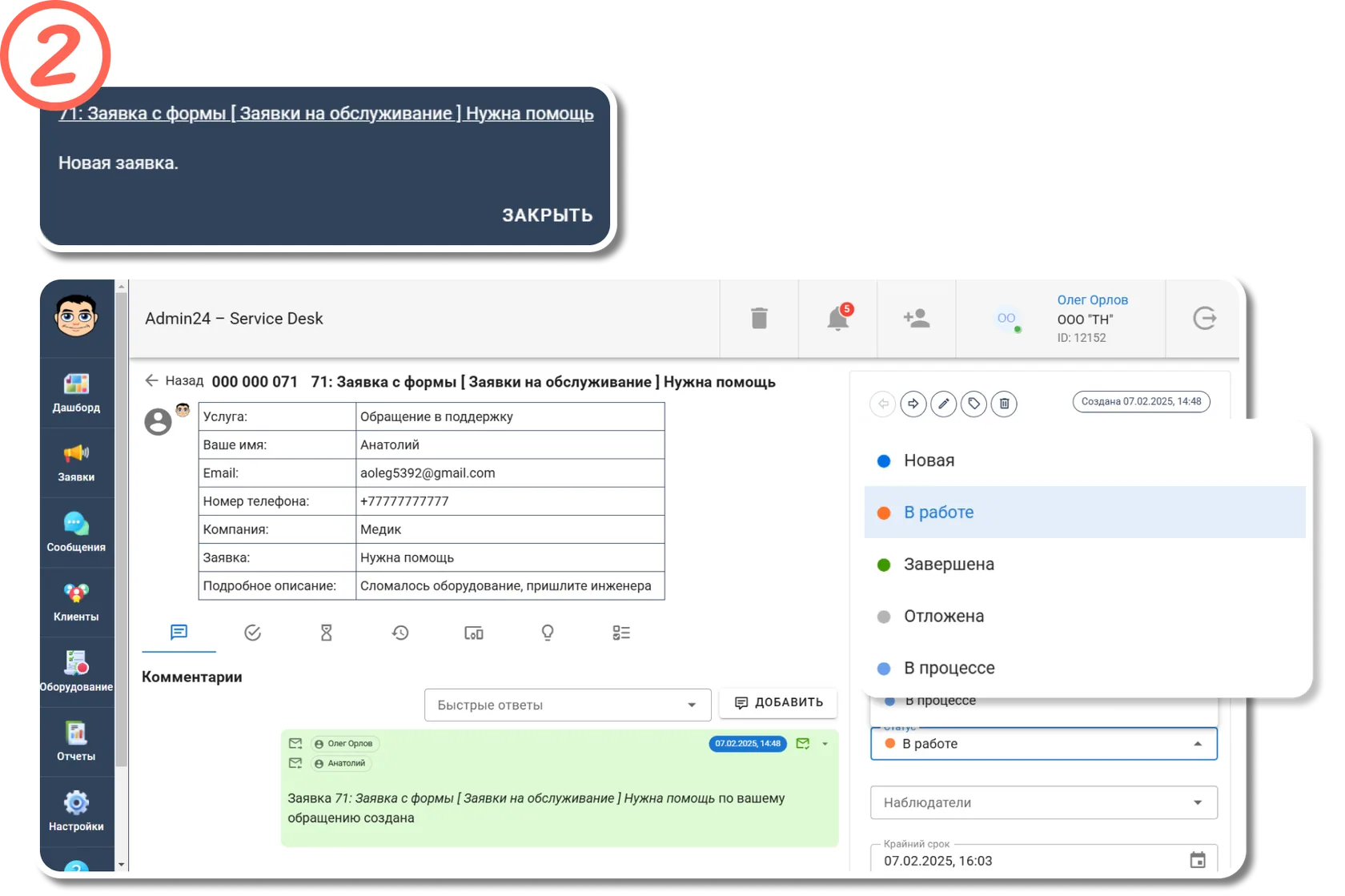Click the sidebar scrollbar down arrow
The height and width of the screenshot is (896, 1345).
coord(122,865)
